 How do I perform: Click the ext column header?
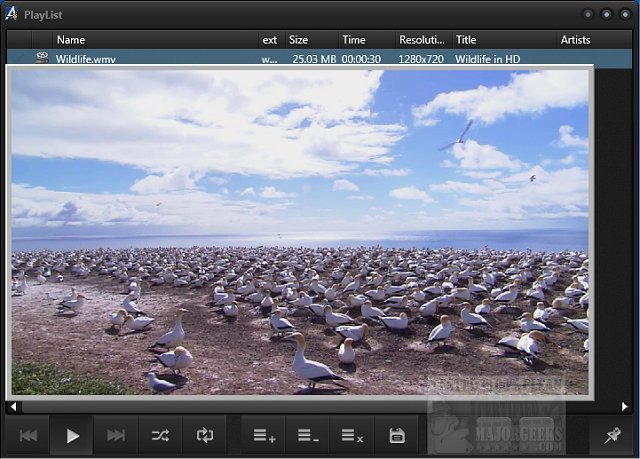point(270,40)
